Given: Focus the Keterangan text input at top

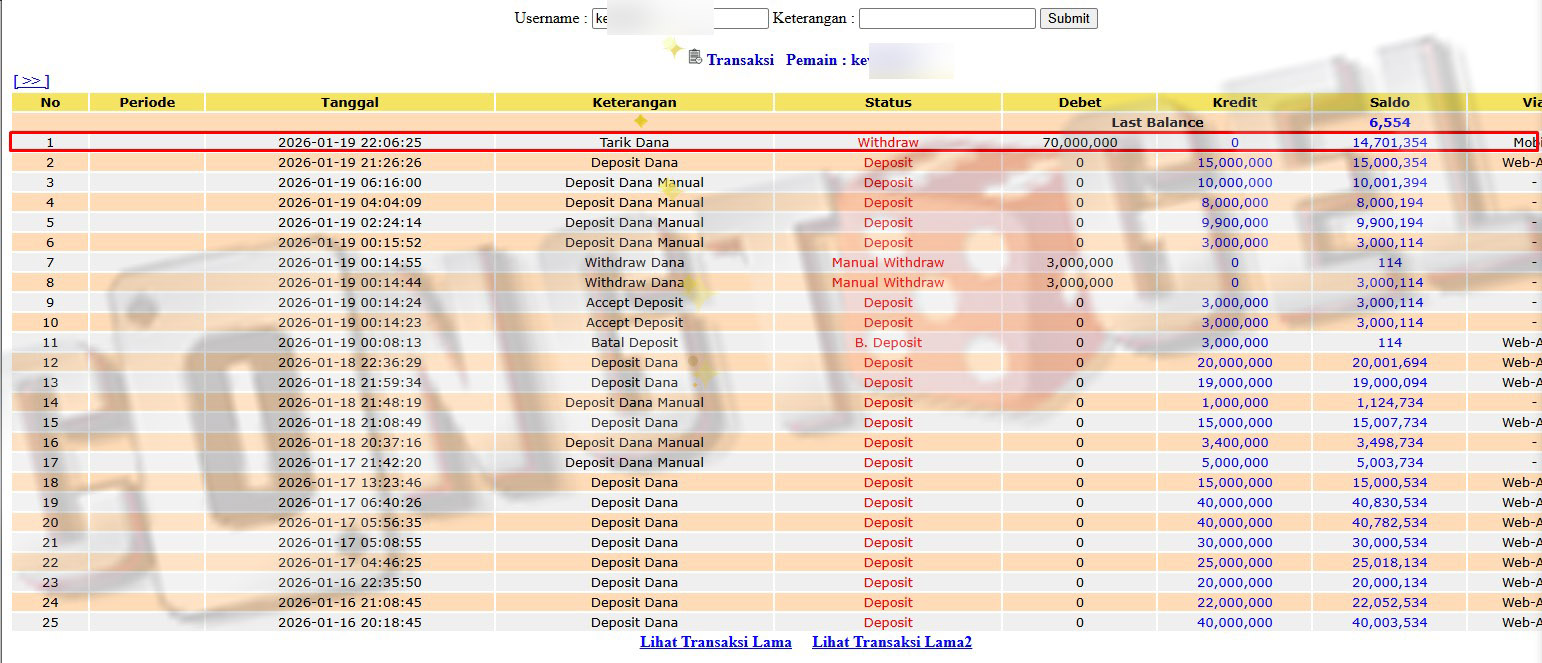Looking at the screenshot, I should [946, 18].
